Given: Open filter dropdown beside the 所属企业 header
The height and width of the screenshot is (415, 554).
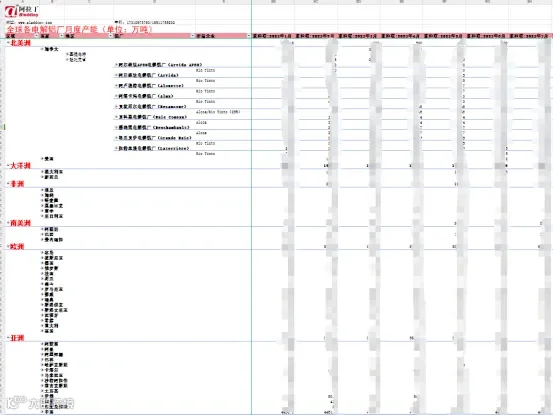Looking at the screenshot, I should [x=249, y=36].
